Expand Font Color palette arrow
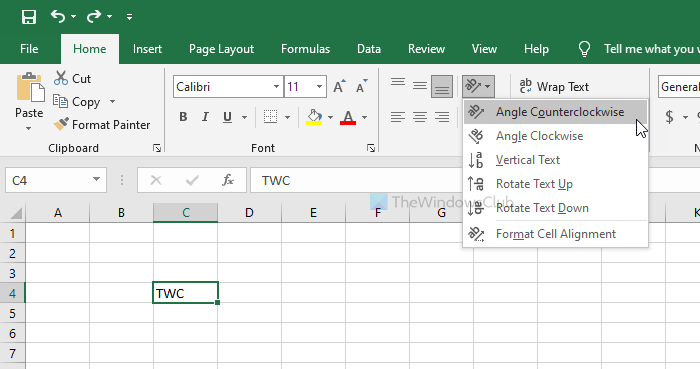The image size is (700, 369). [x=364, y=117]
